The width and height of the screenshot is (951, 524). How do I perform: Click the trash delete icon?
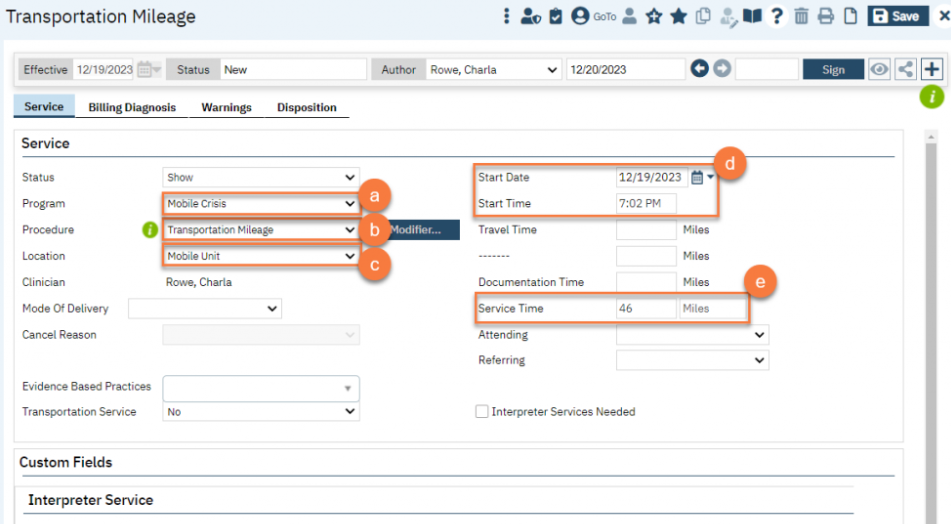point(801,16)
